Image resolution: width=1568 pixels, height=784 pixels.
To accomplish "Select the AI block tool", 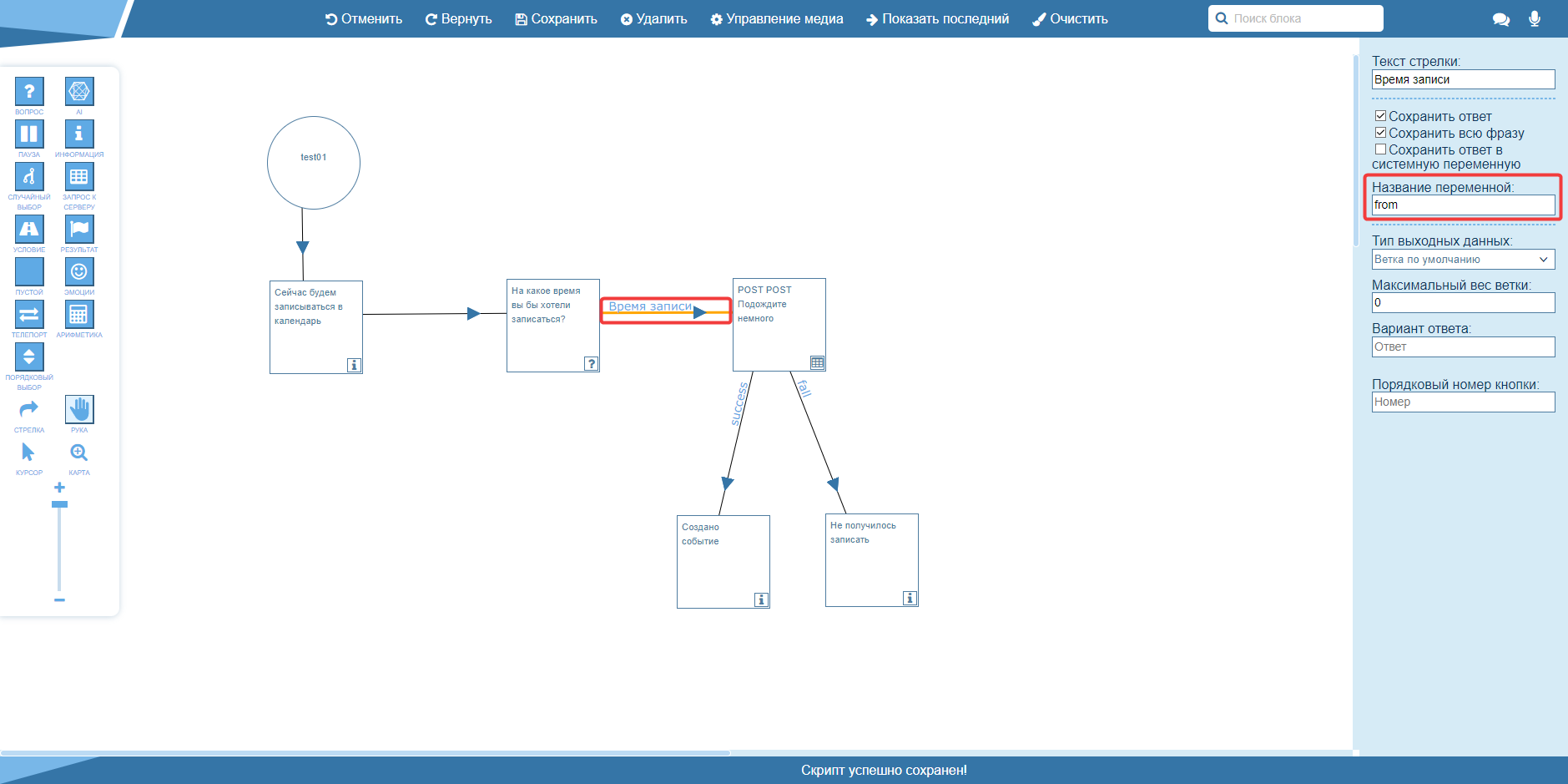I will coord(79,91).
